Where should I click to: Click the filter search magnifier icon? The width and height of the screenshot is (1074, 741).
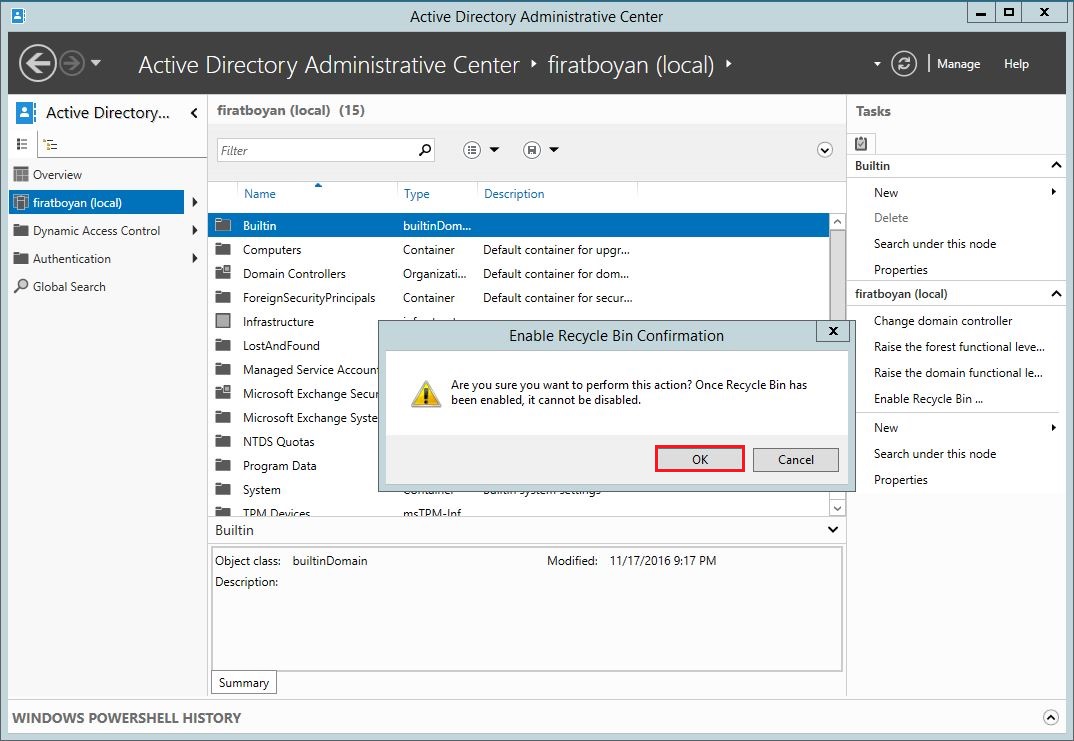[x=425, y=149]
